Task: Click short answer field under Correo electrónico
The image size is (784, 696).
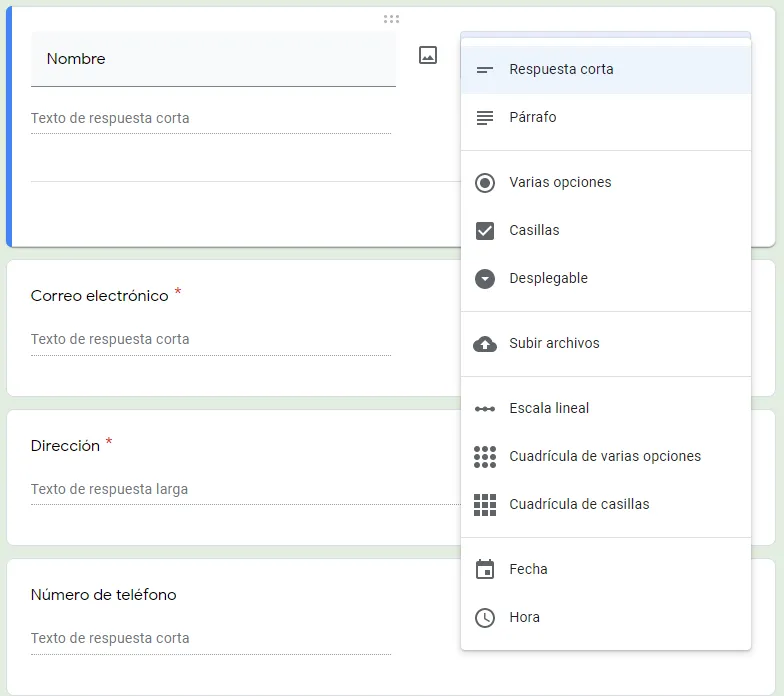Action: pos(210,341)
